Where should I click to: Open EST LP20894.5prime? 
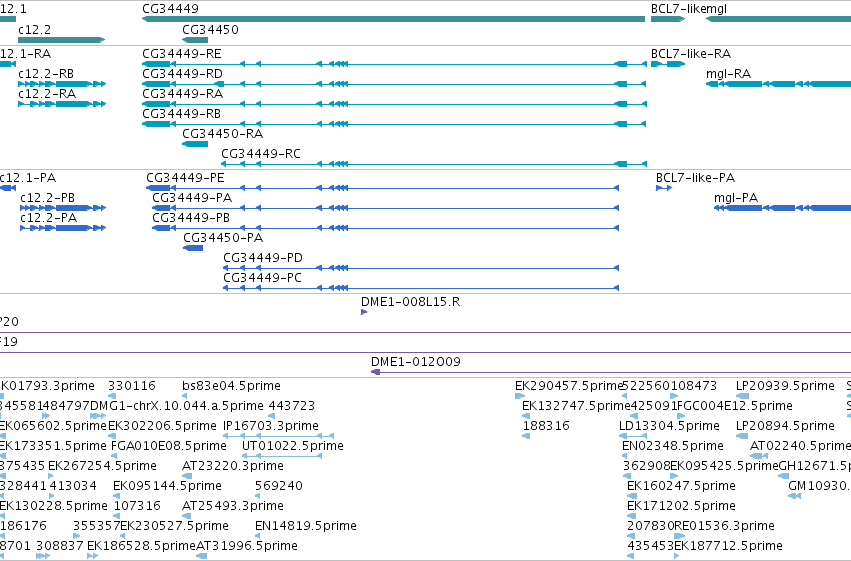coord(785,426)
